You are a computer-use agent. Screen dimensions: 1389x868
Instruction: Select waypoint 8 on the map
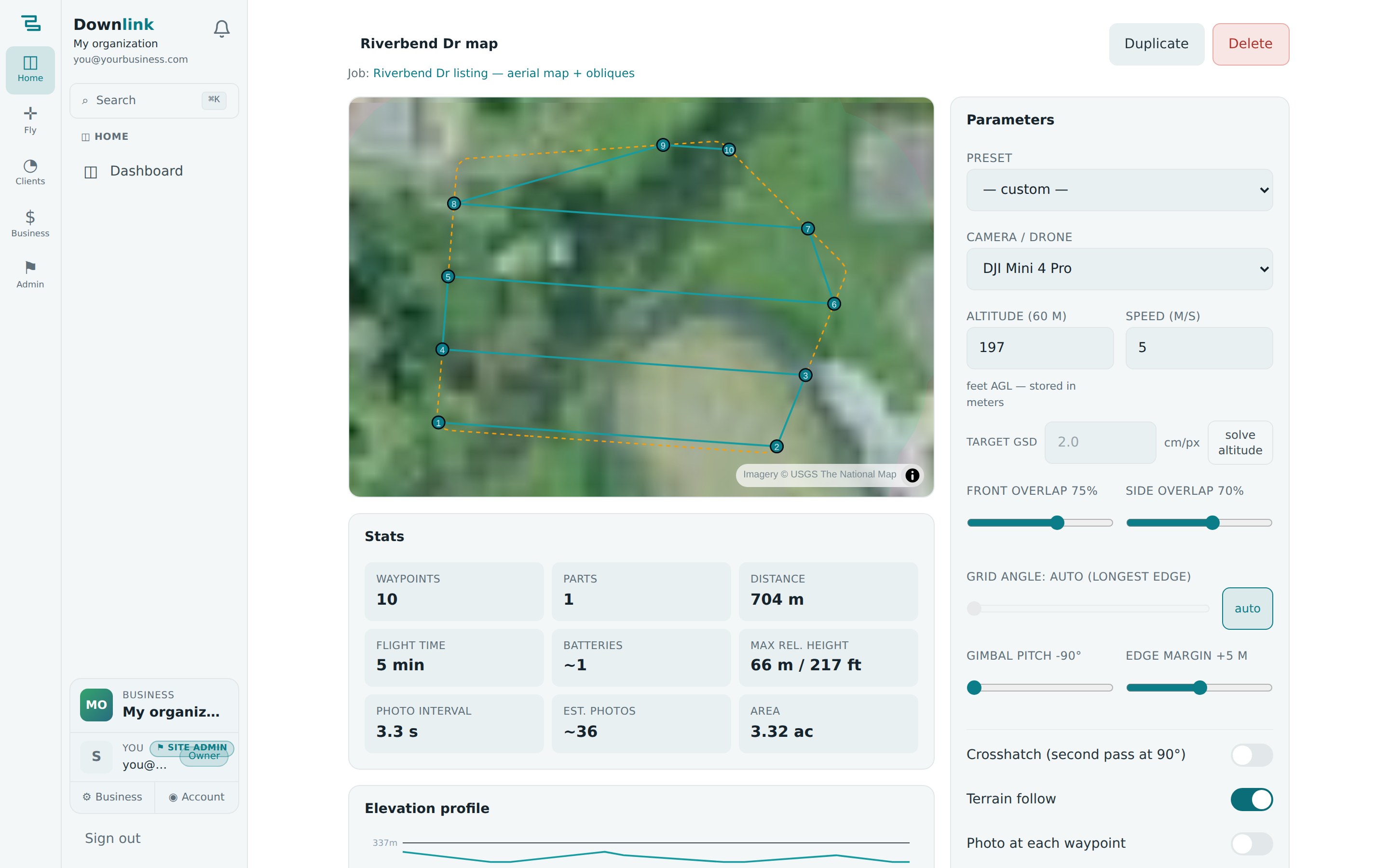tap(454, 203)
